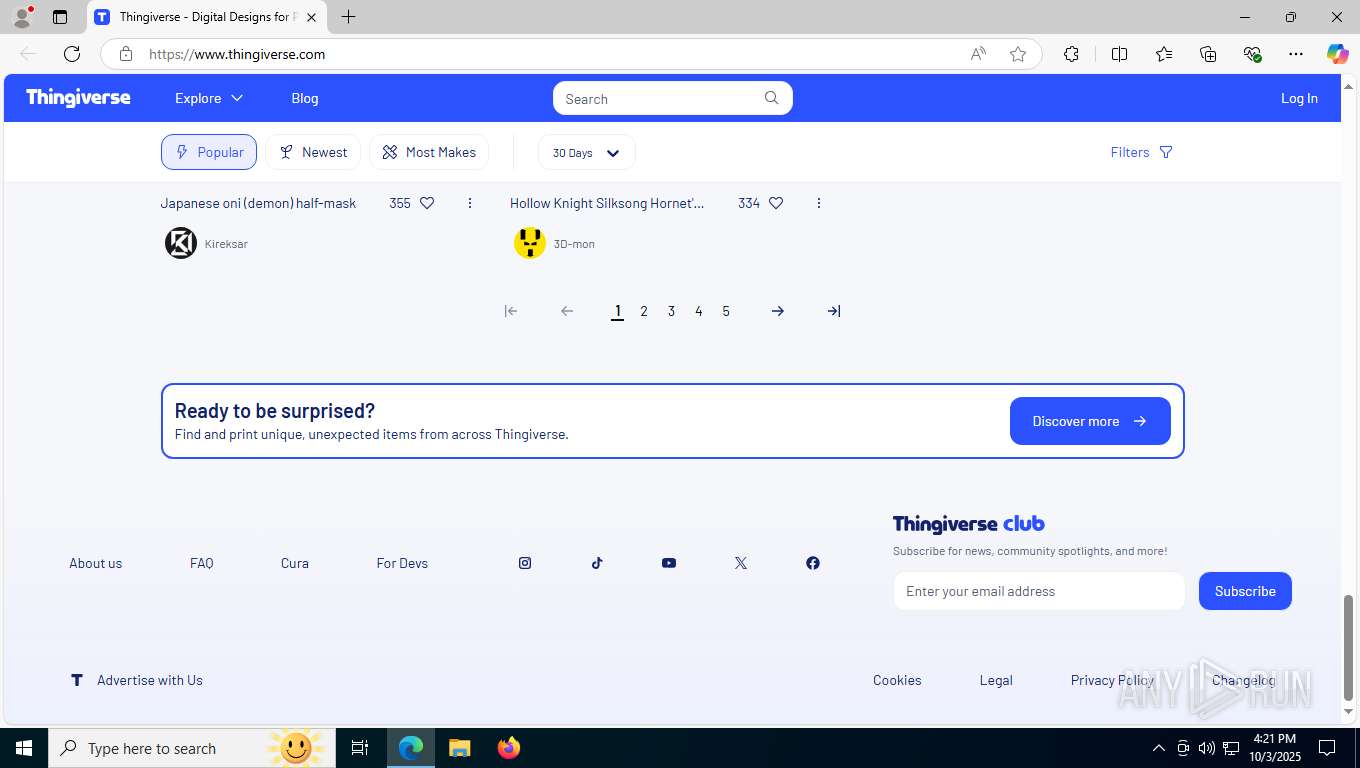This screenshot has height=768, width=1360.
Task: Open Thingiverse YouTube channel
Action: pyautogui.click(x=669, y=563)
